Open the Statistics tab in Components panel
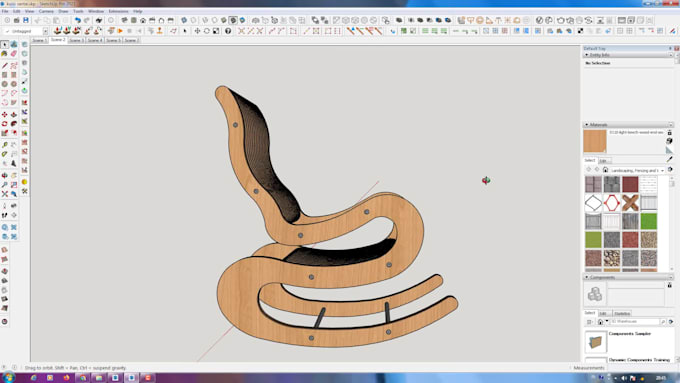 [x=622, y=314]
